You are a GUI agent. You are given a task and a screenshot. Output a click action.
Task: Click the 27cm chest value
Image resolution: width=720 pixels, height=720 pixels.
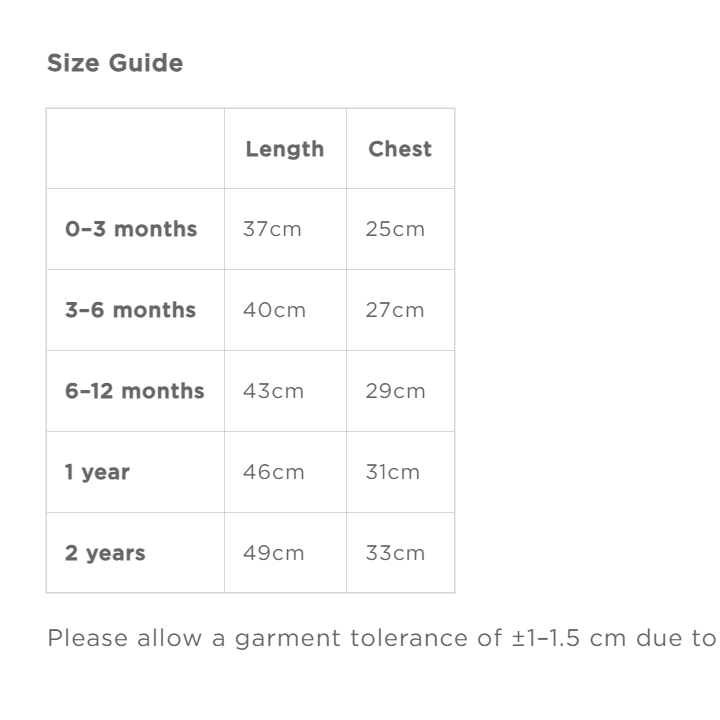(395, 310)
